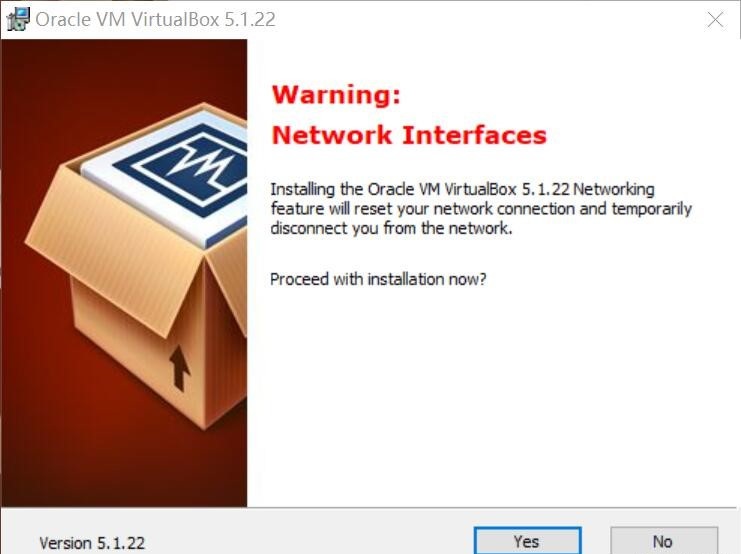Decline the installation with No
This screenshot has width=741, height=554.
point(663,541)
